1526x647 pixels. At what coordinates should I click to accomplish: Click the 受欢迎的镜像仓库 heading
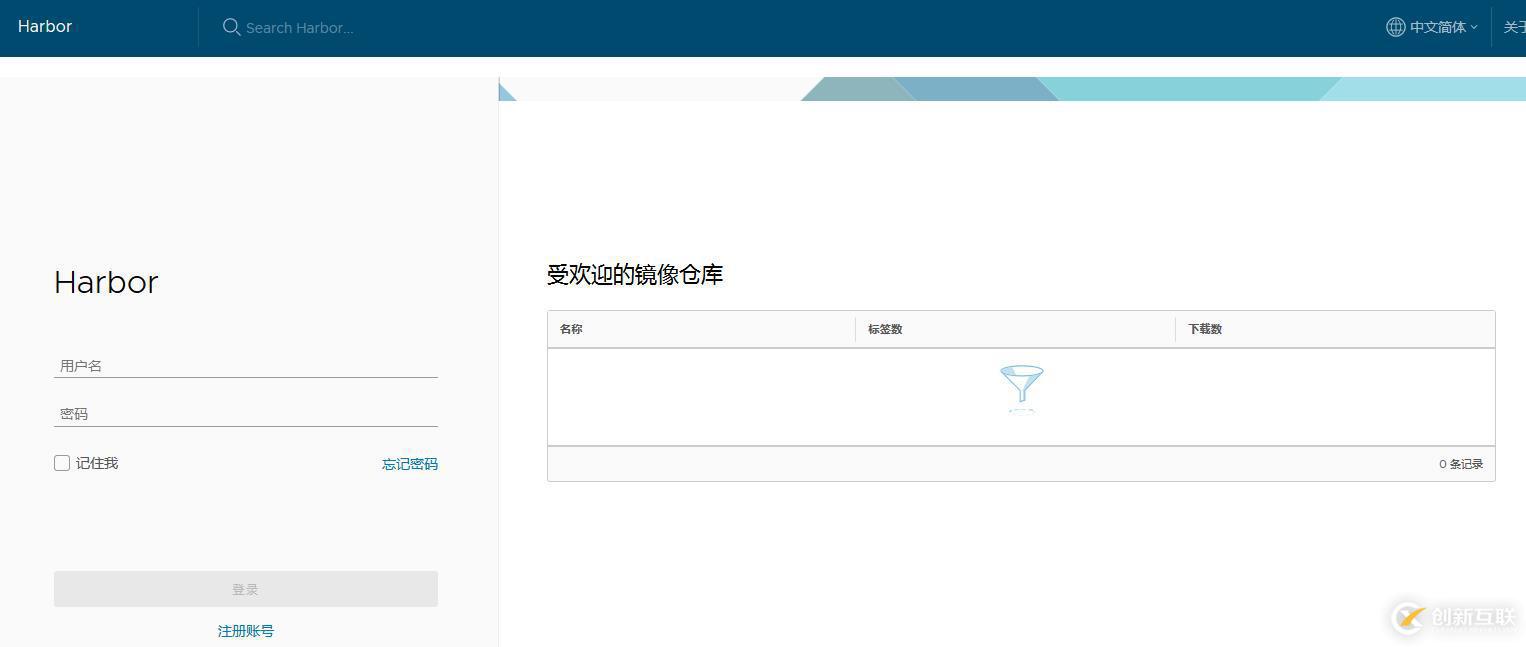[x=635, y=275]
